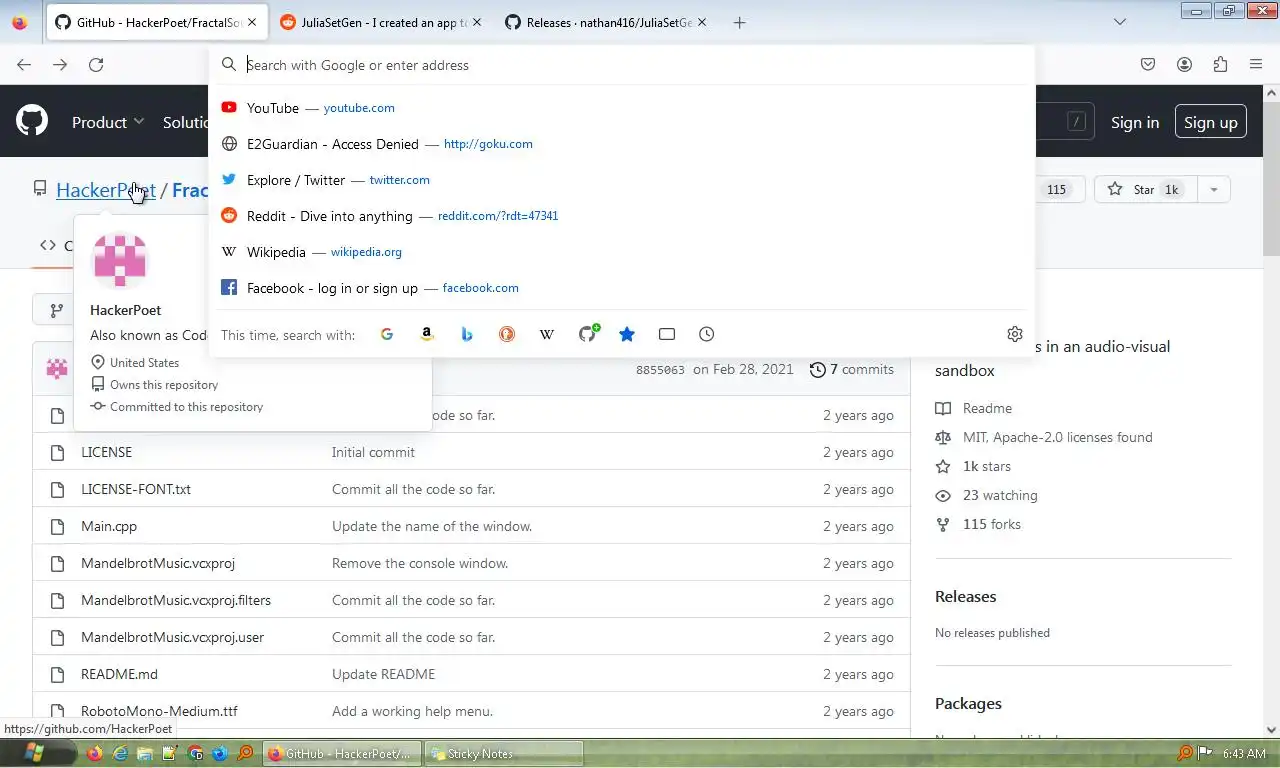Open search settings gear icon
Viewport: 1280px width, 768px height.
(1015, 334)
